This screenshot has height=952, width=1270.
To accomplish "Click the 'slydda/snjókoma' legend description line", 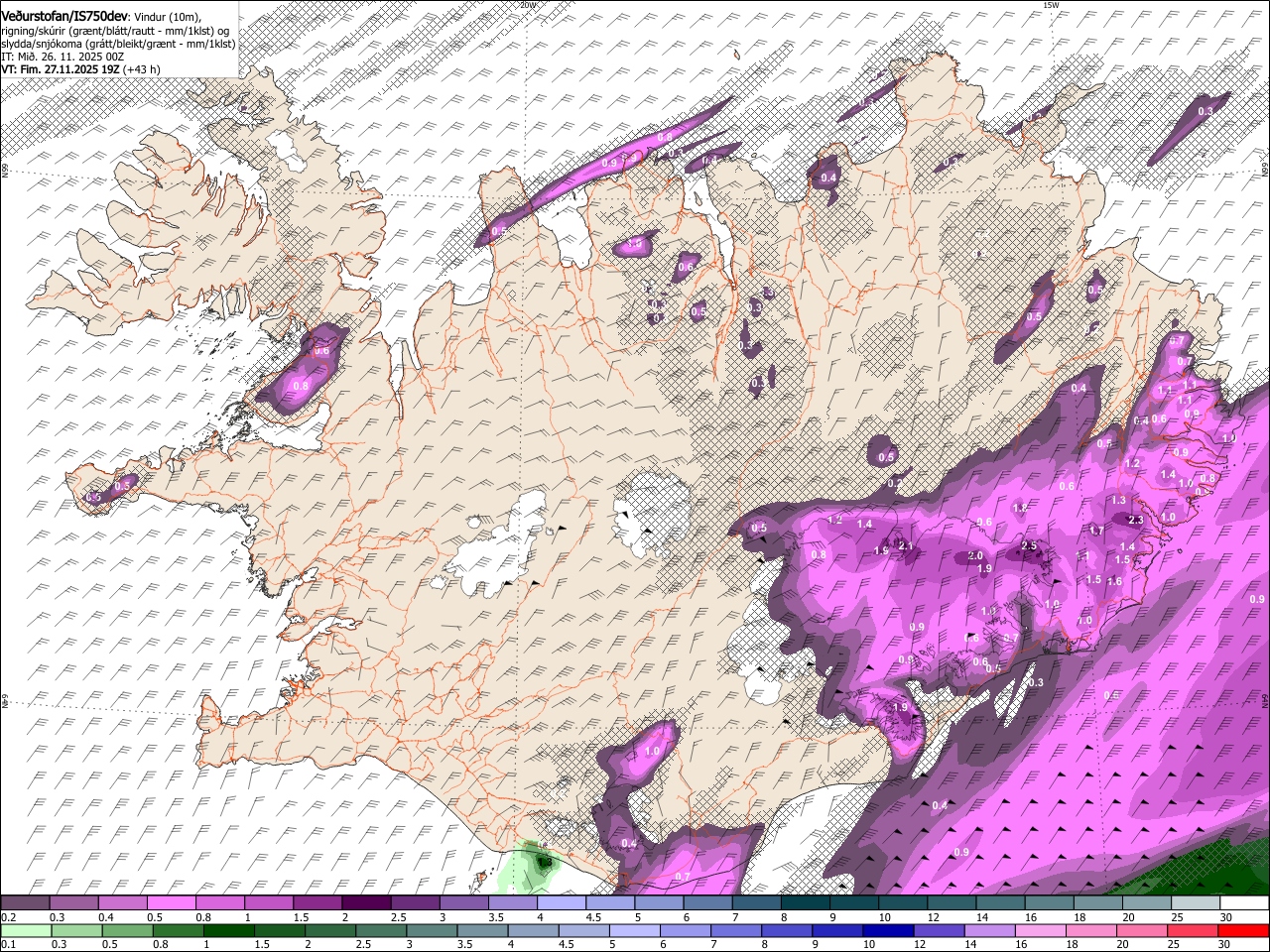I will pos(119,44).
